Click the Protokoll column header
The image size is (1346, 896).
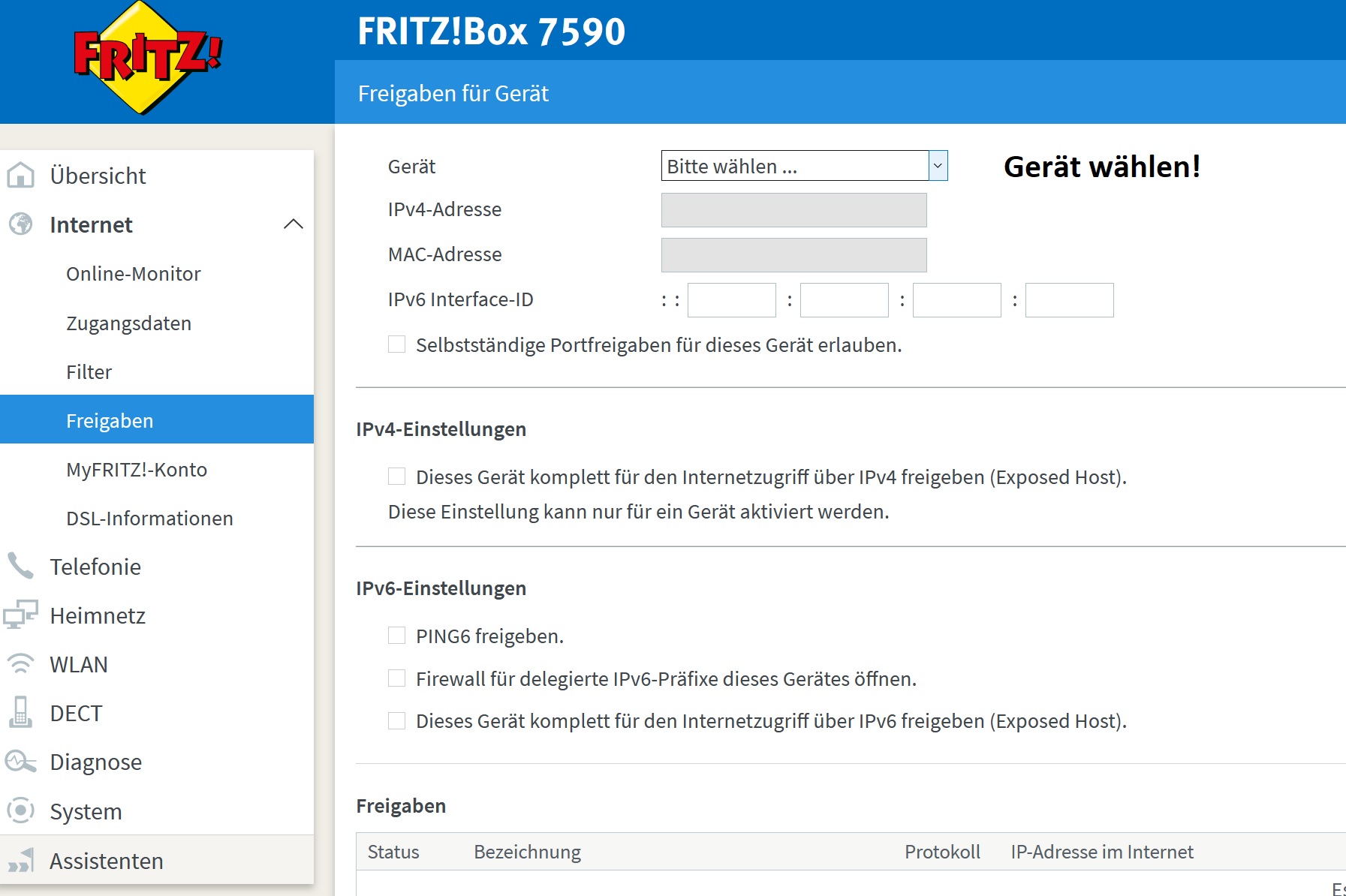coord(942,852)
